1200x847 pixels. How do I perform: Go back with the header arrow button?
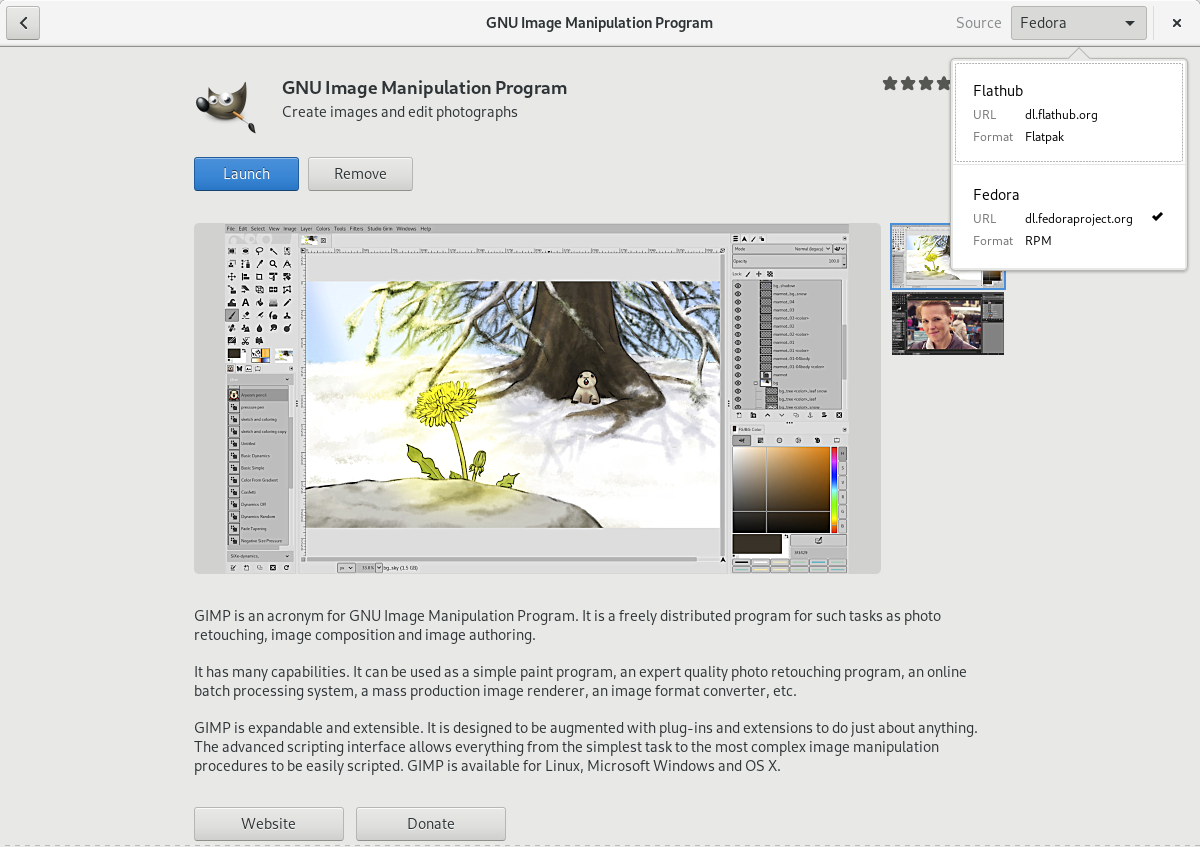[x=23, y=23]
